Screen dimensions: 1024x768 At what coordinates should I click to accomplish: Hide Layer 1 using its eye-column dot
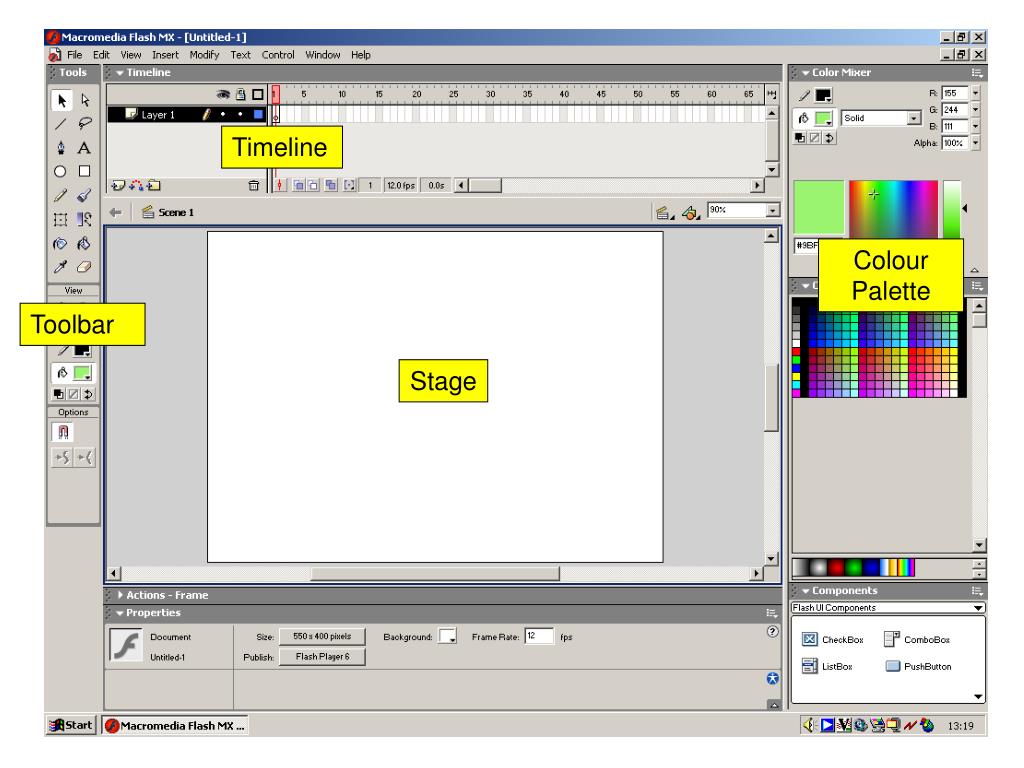pos(223,114)
